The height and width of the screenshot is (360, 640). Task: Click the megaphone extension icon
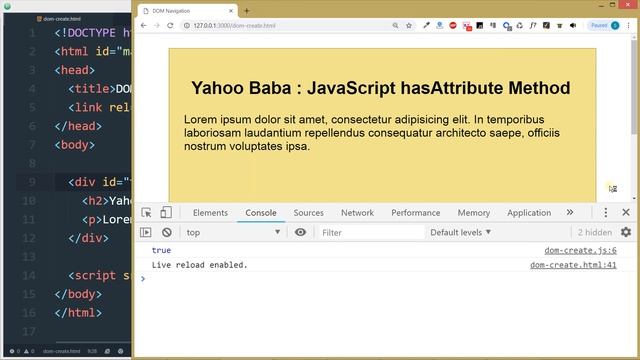(x=573, y=25)
